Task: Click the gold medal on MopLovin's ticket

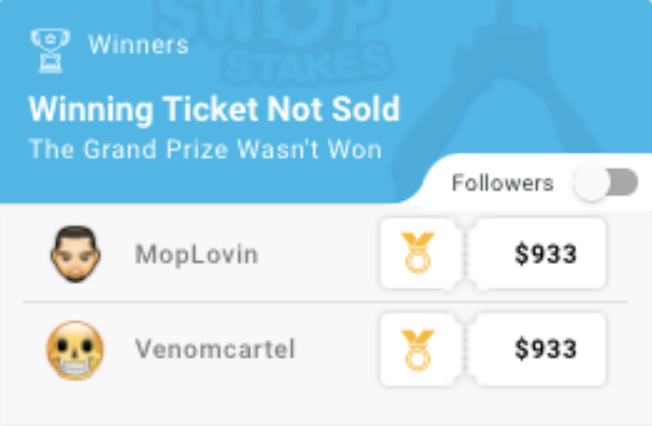Action: click(418, 253)
